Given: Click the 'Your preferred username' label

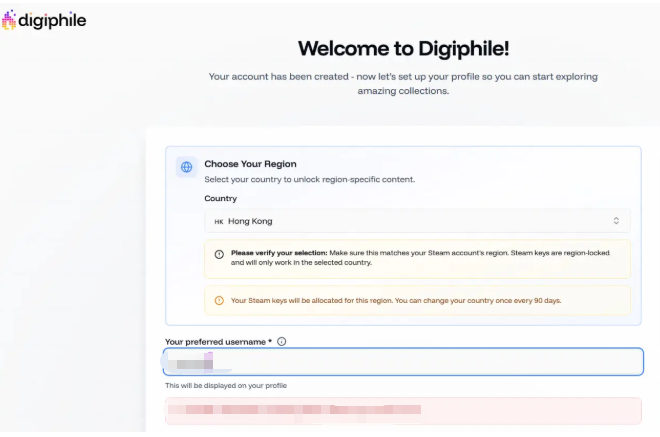Looking at the screenshot, I should pyautogui.click(x=218, y=341).
